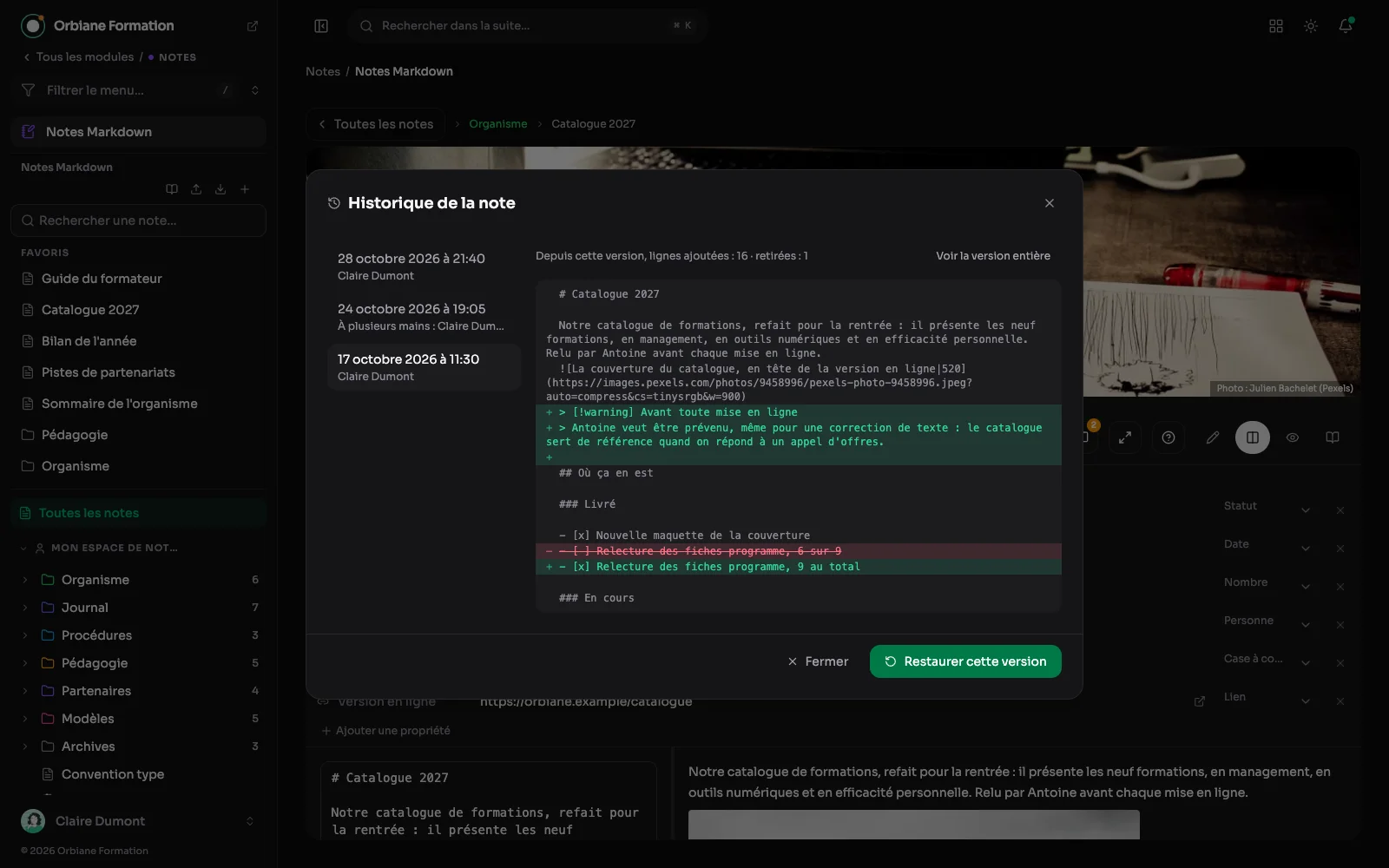The width and height of the screenshot is (1389, 868).
Task: Switch to preview mode eye icon
Action: coord(1293,437)
